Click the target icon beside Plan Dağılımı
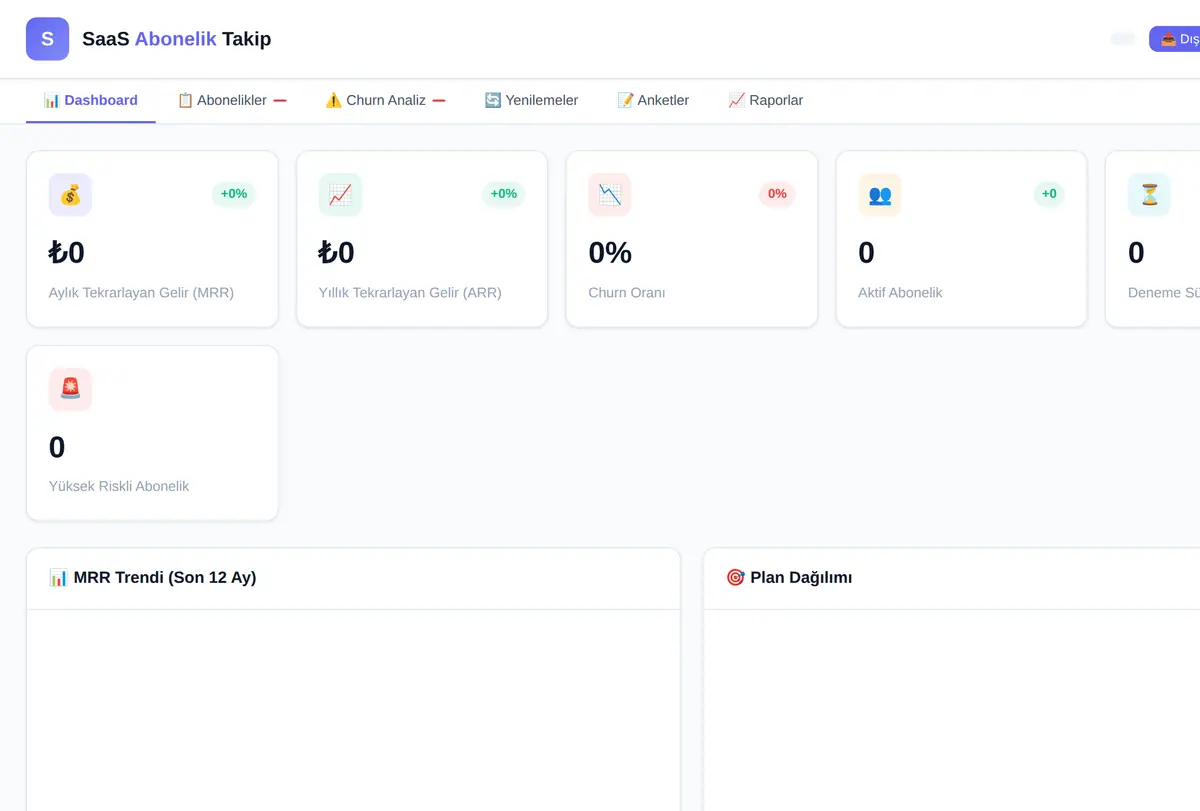Screen dimensions: 1200x811 pyautogui.click(x=735, y=577)
